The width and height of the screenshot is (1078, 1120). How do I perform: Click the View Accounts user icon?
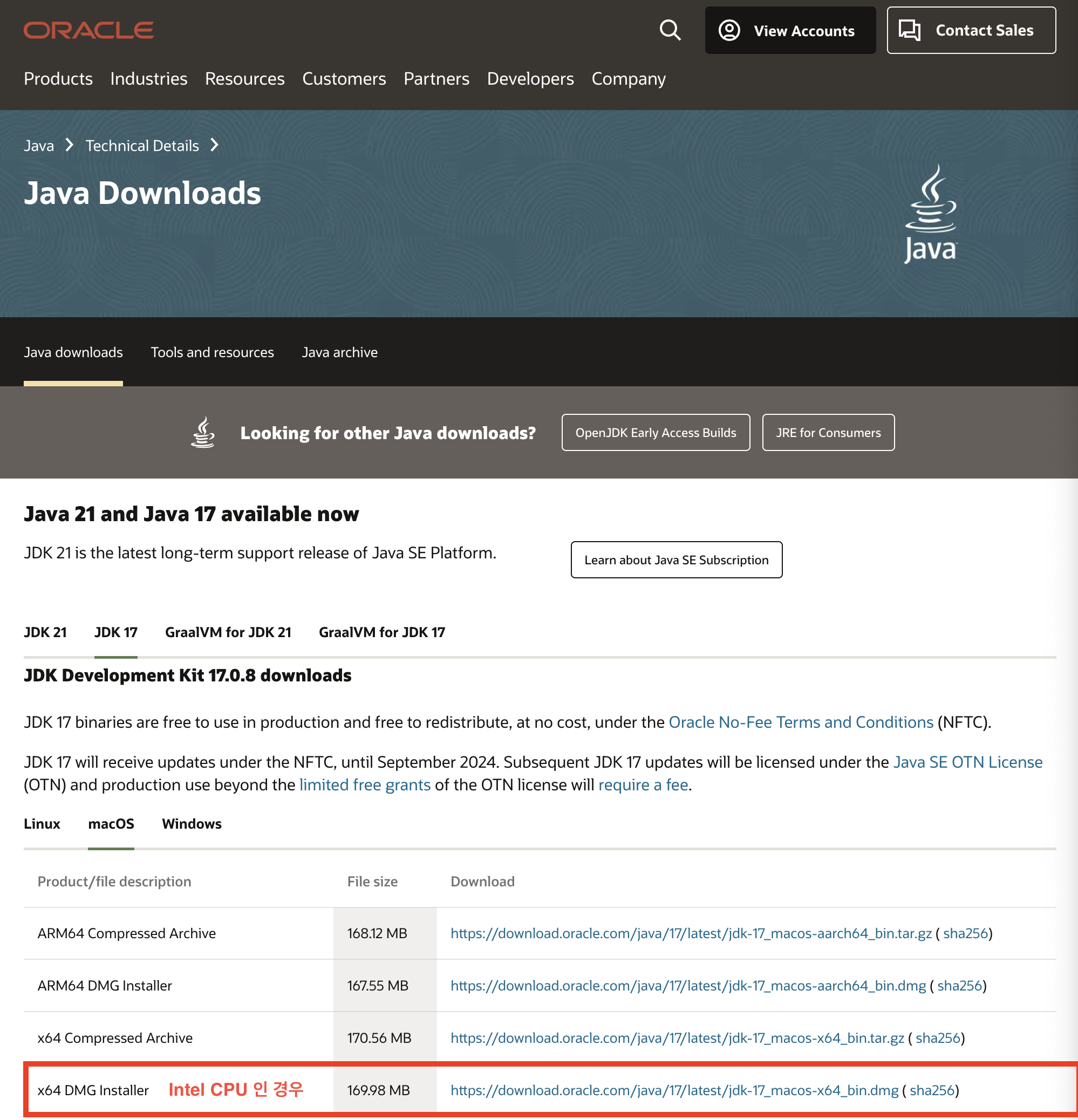729,30
